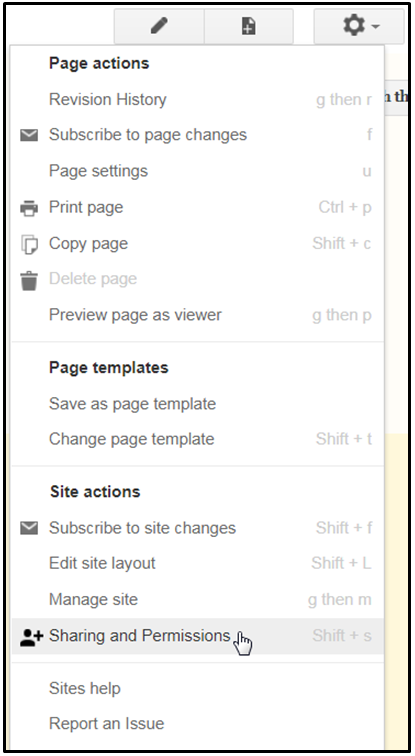The height and width of the screenshot is (756, 415).
Task: Click envelope icon beside Subscribe to site changes
Action: 29,528
